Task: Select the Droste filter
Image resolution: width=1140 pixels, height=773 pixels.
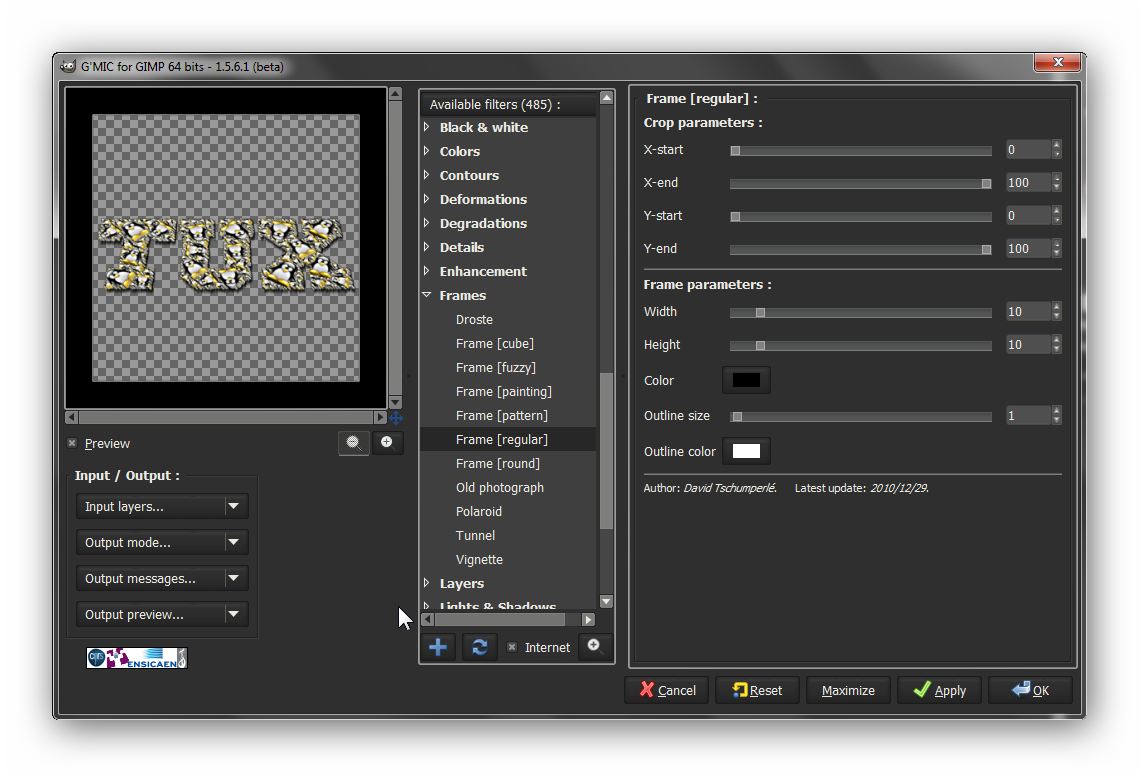Action: [x=474, y=319]
